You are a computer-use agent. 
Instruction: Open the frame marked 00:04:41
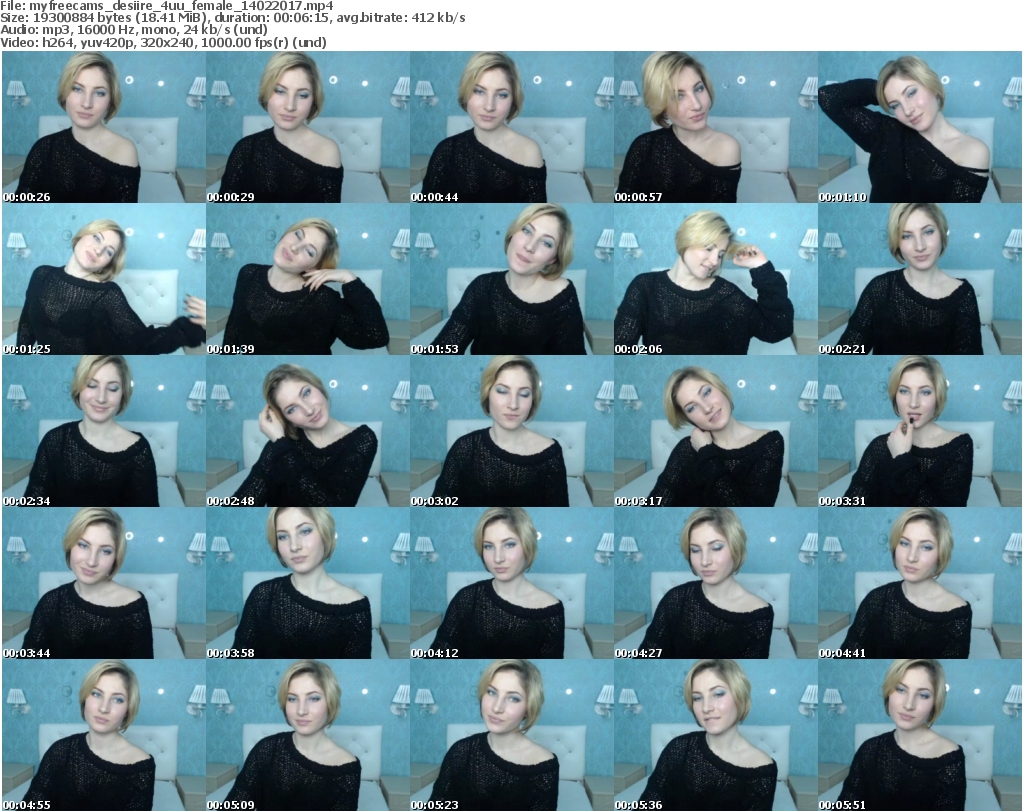click(x=920, y=583)
